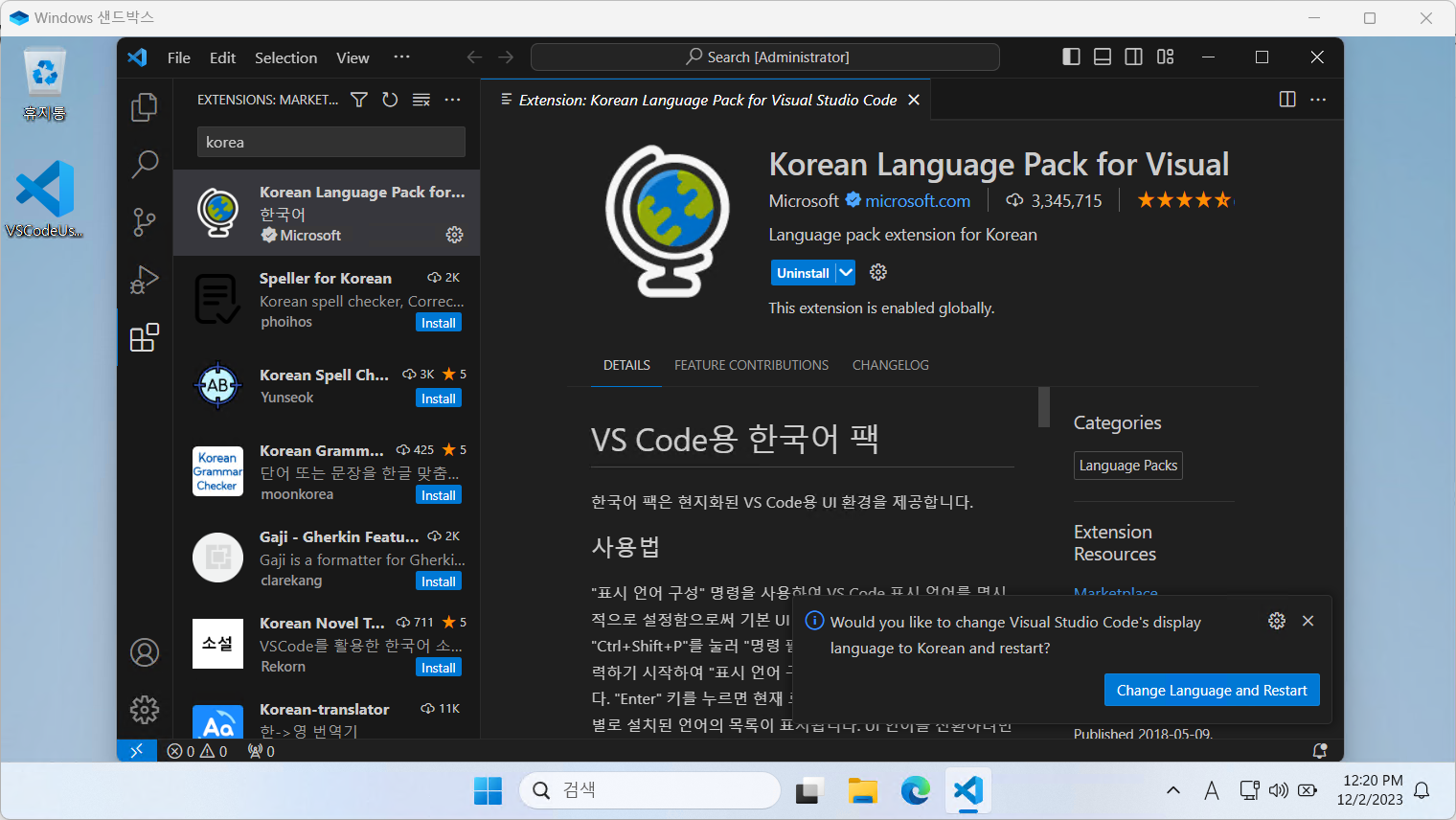Open the Source Control view
This screenshot has height=820, width=1456.
tap(145, 222)
